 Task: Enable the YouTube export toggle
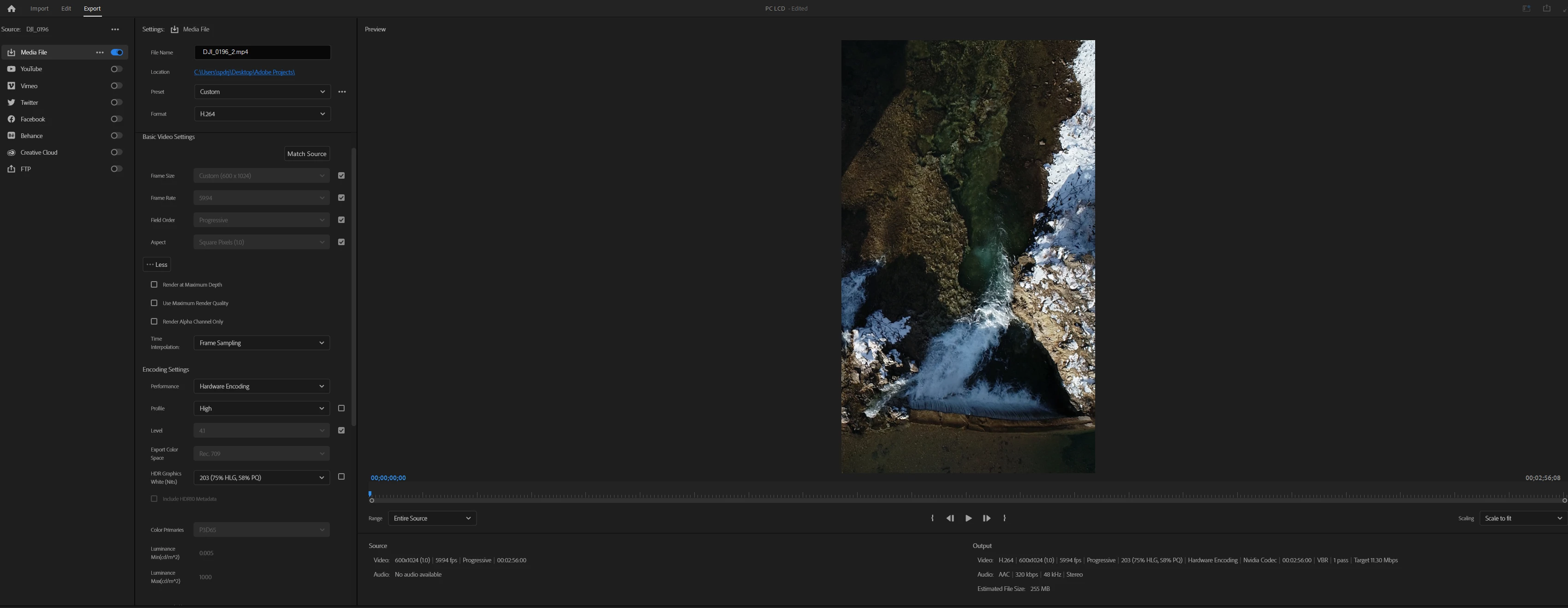click(x=116, y=69)
